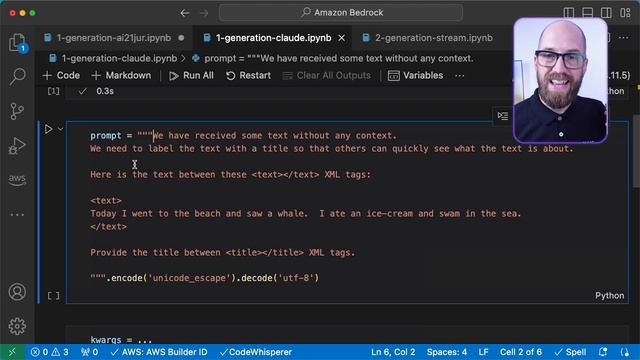Image resolution: width=640 pixels, height=360 pixels.
Task: Show additional views ellipsis in activity bar
Action: [17, 214]
